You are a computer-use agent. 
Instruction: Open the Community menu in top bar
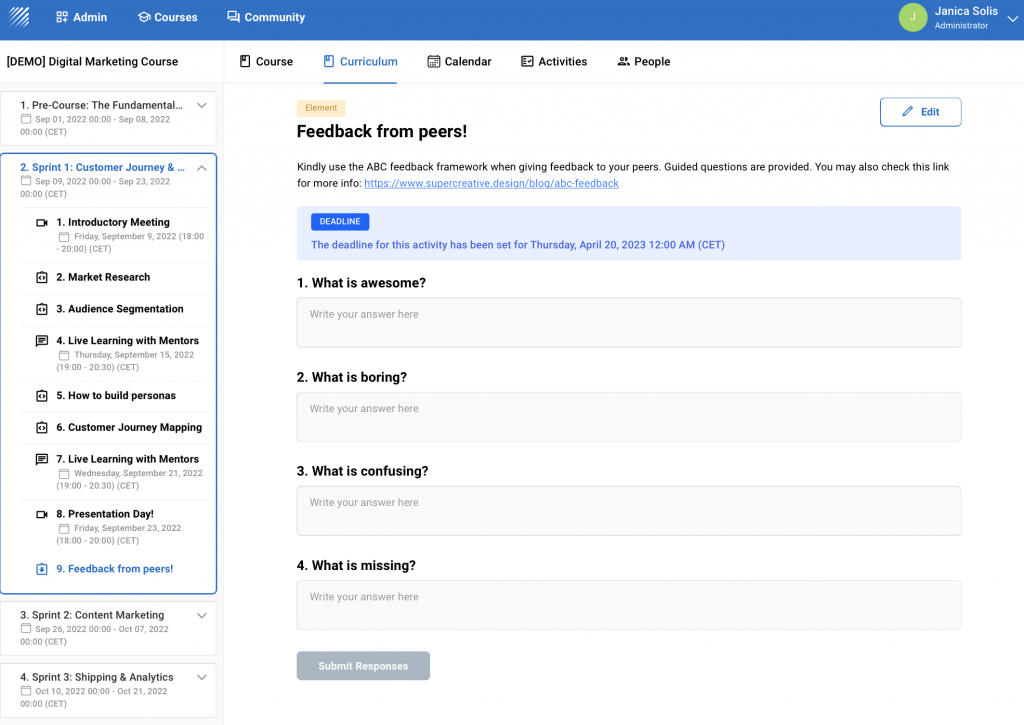pos(266,17)
